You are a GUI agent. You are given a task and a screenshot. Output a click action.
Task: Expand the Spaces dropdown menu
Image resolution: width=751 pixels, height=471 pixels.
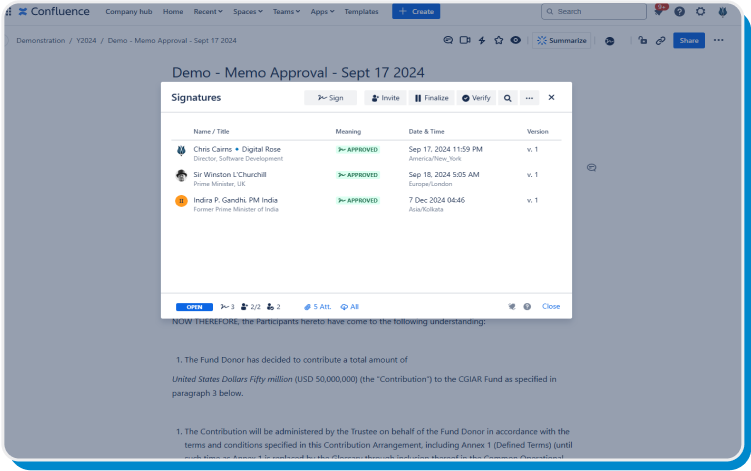[248, 11]
